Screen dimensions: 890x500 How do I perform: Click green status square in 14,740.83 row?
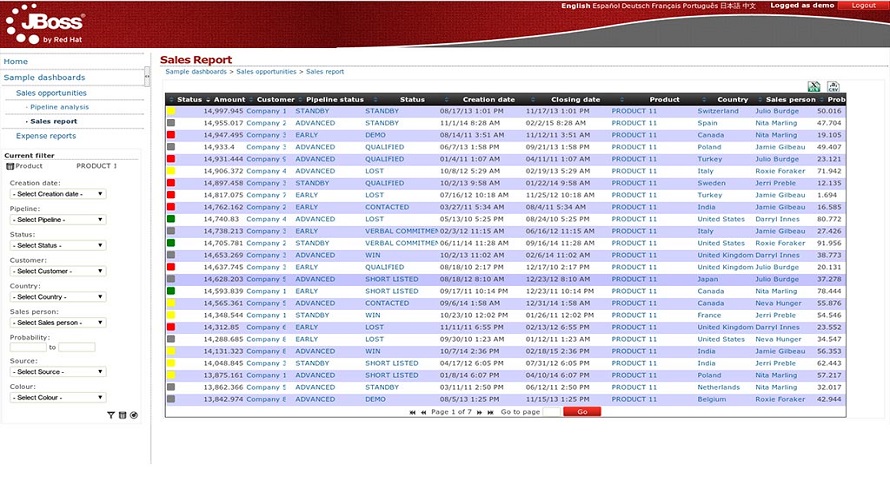(171, 219)
